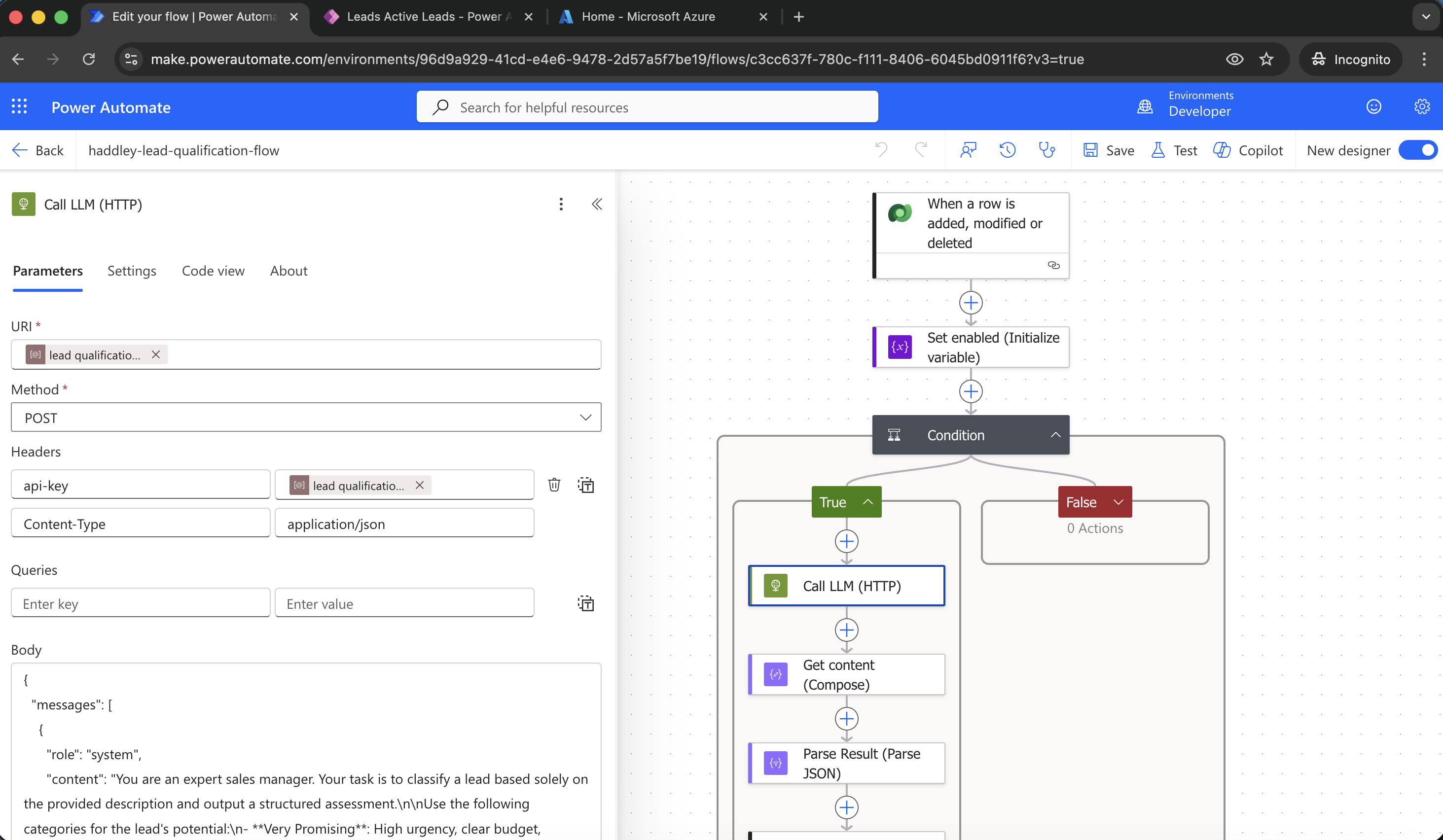Switch Headers to text mode icon
The width and height of the screenshot is (1443, 840).
586,485
